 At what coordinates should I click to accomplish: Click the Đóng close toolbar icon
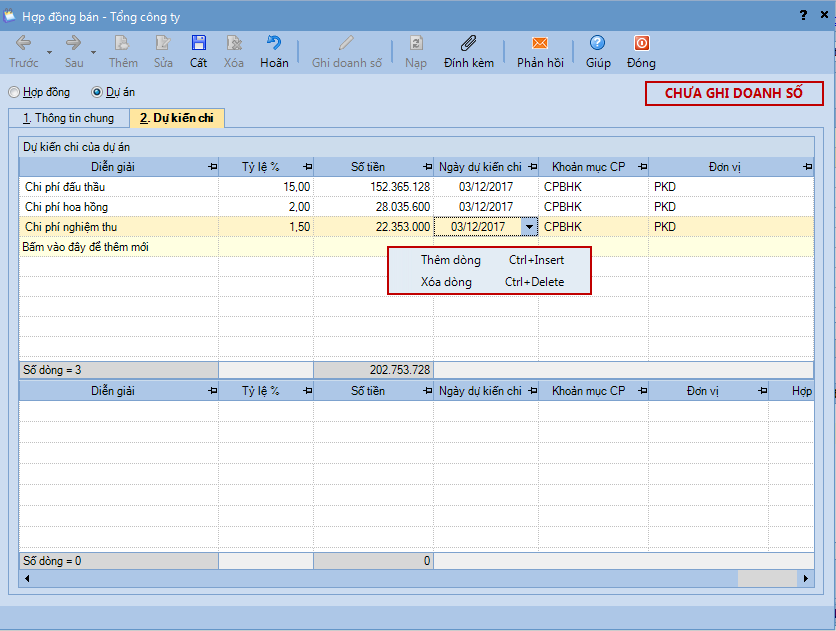(x=641, y=44)
